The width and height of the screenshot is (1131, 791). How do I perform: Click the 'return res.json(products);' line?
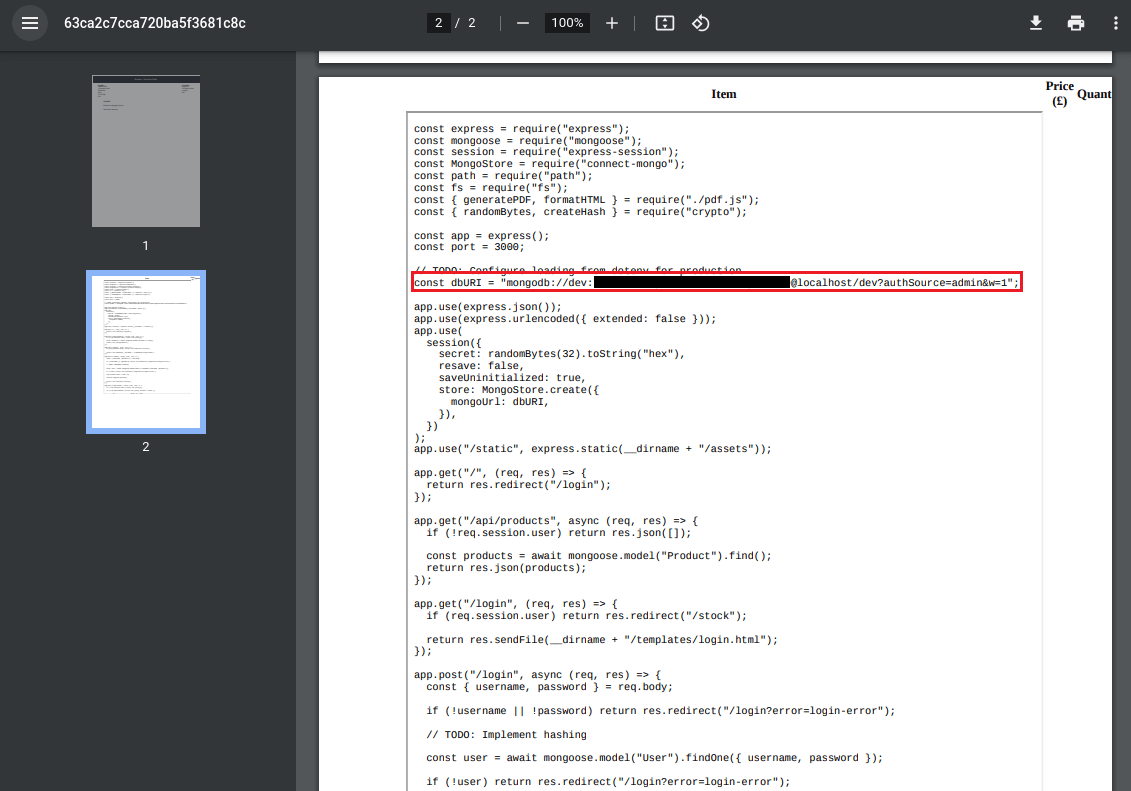(x=506, y=568)
